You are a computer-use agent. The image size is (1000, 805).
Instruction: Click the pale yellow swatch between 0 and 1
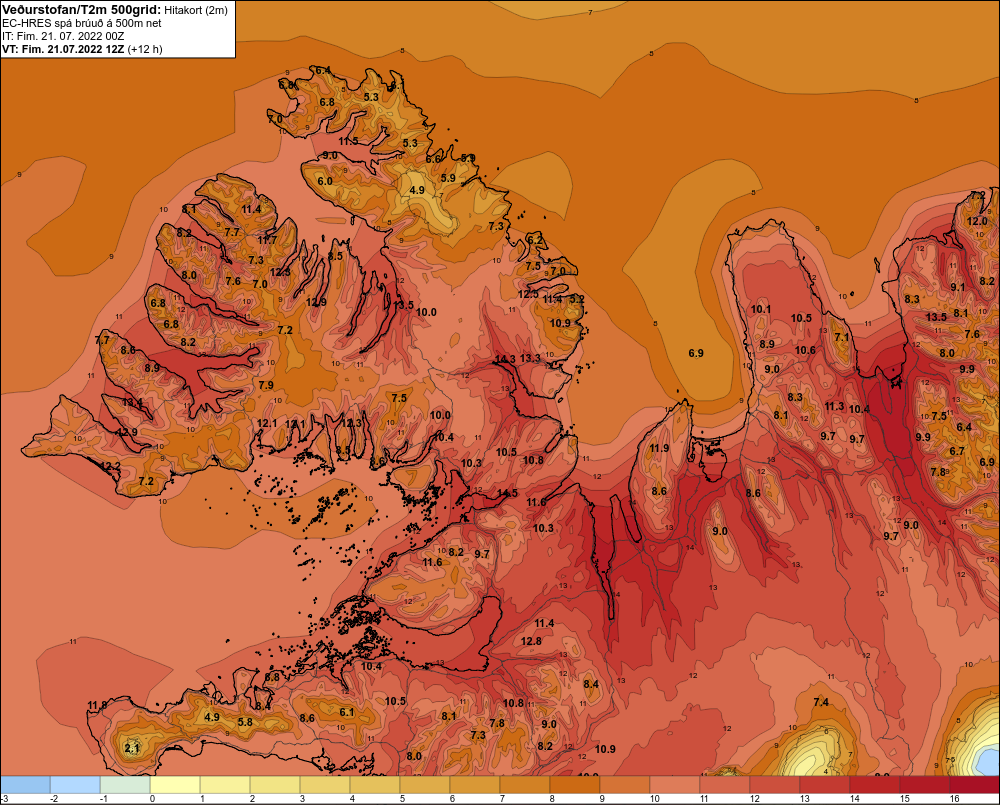[x=175, y=784]
